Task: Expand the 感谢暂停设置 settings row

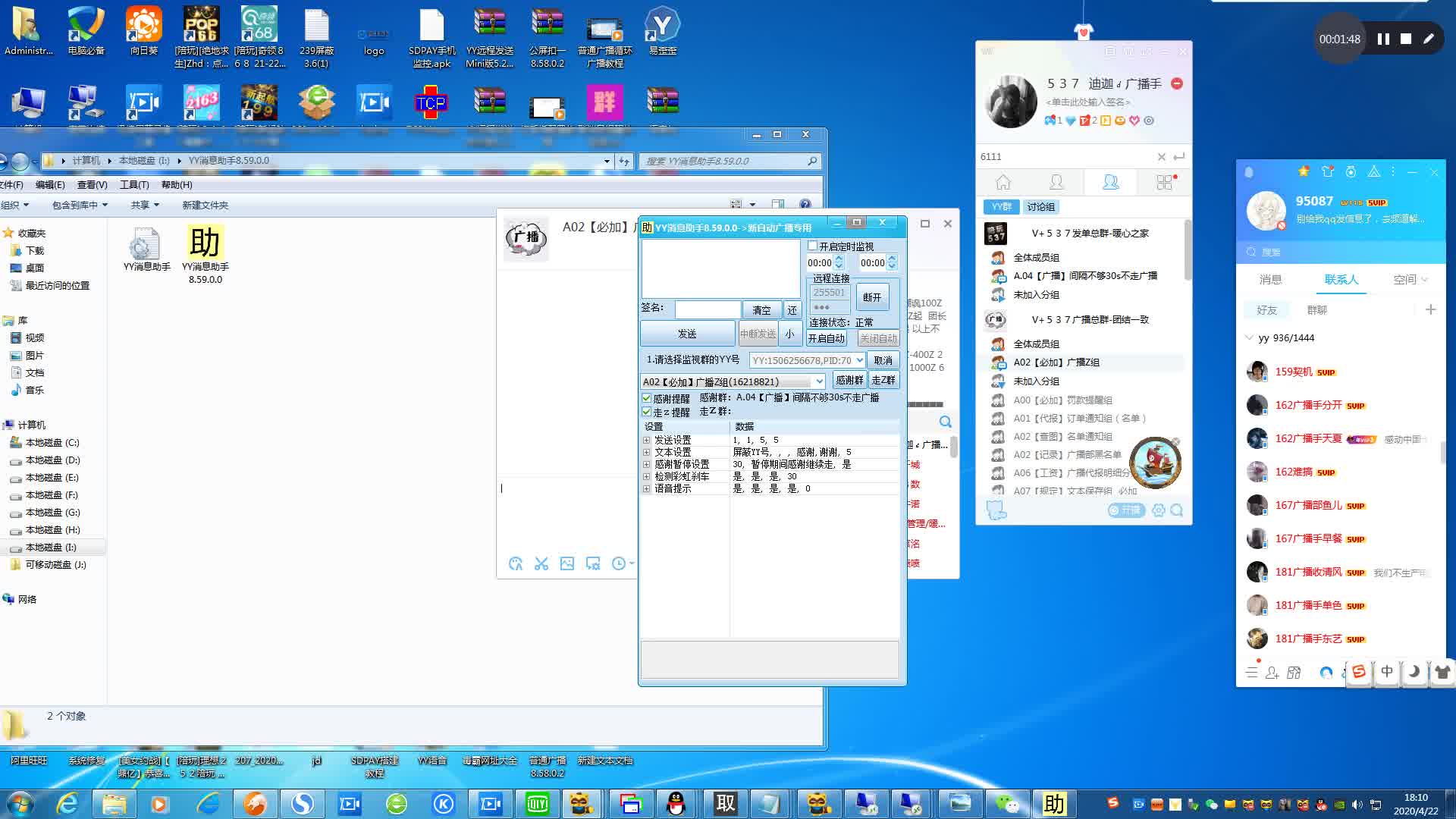Action: click(x=646, y=464)
